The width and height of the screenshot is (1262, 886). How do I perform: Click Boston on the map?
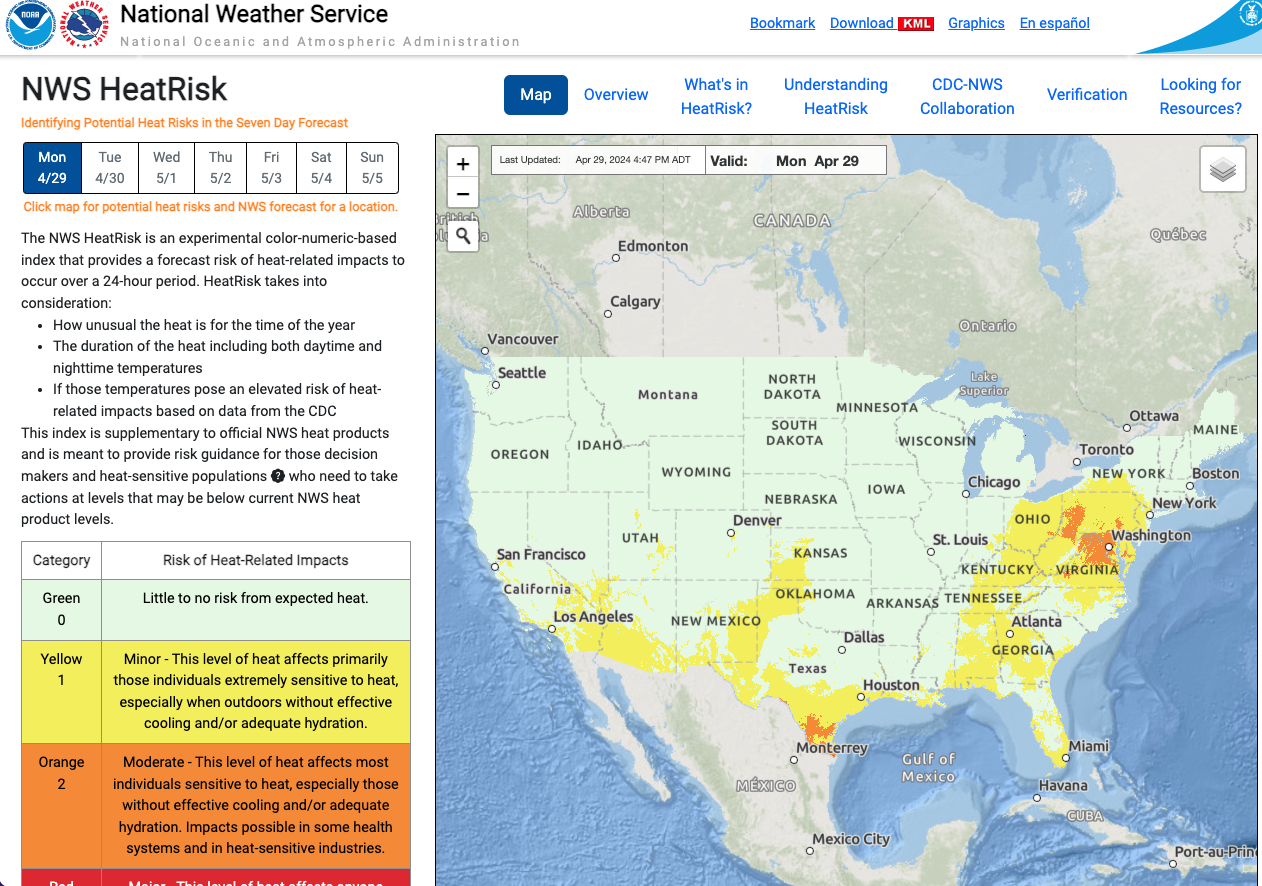1215,474
